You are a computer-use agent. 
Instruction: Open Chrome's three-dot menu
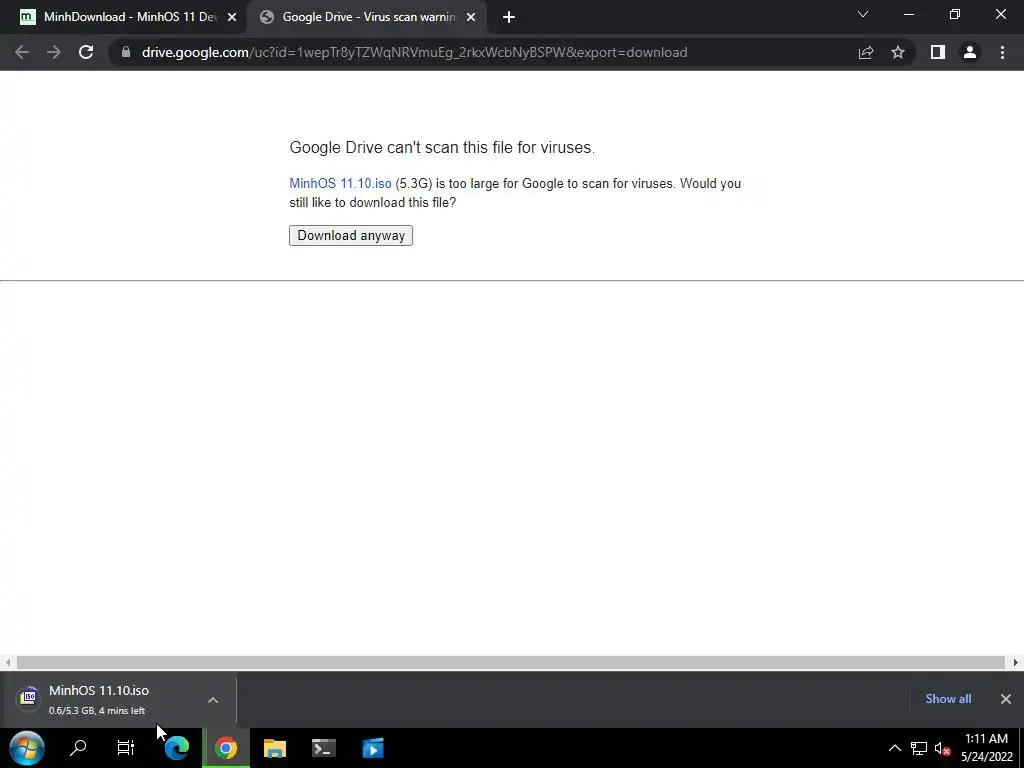pos(1002,52)
